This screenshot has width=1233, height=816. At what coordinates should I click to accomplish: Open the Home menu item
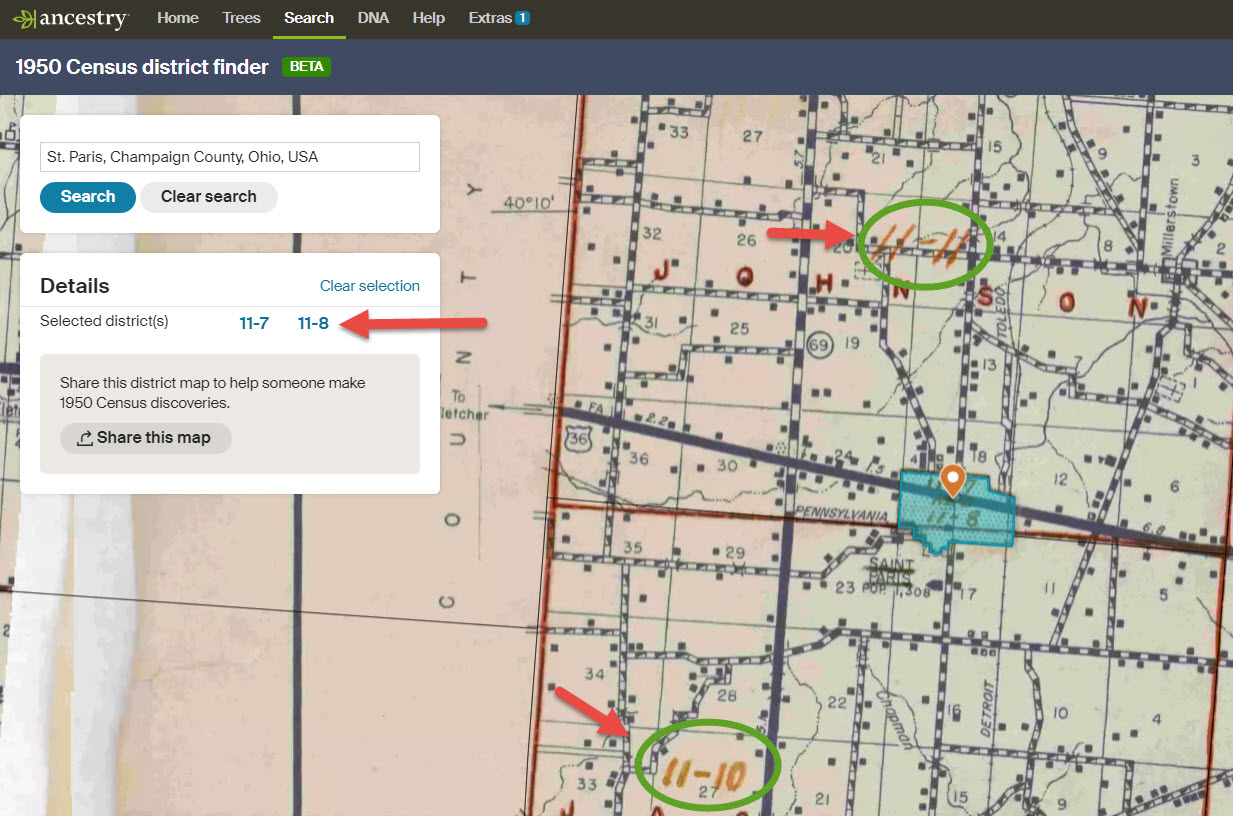(177, 17)
